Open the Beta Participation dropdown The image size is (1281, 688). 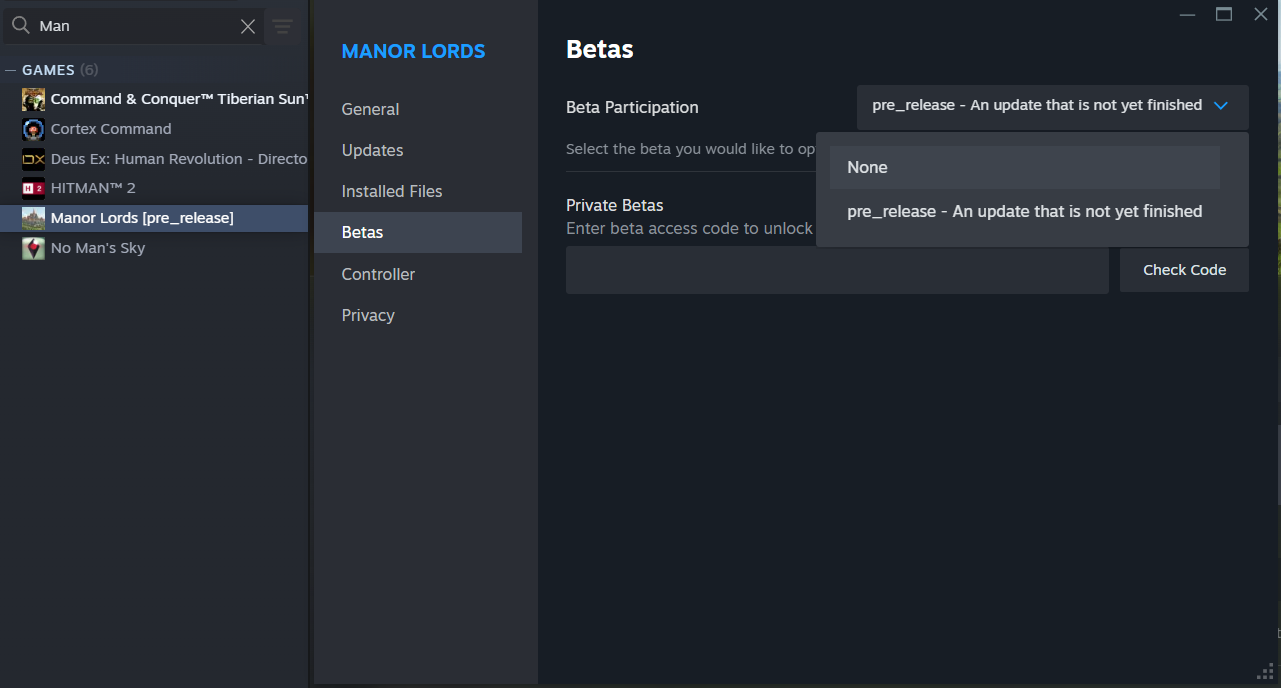tap(1052, 106)
